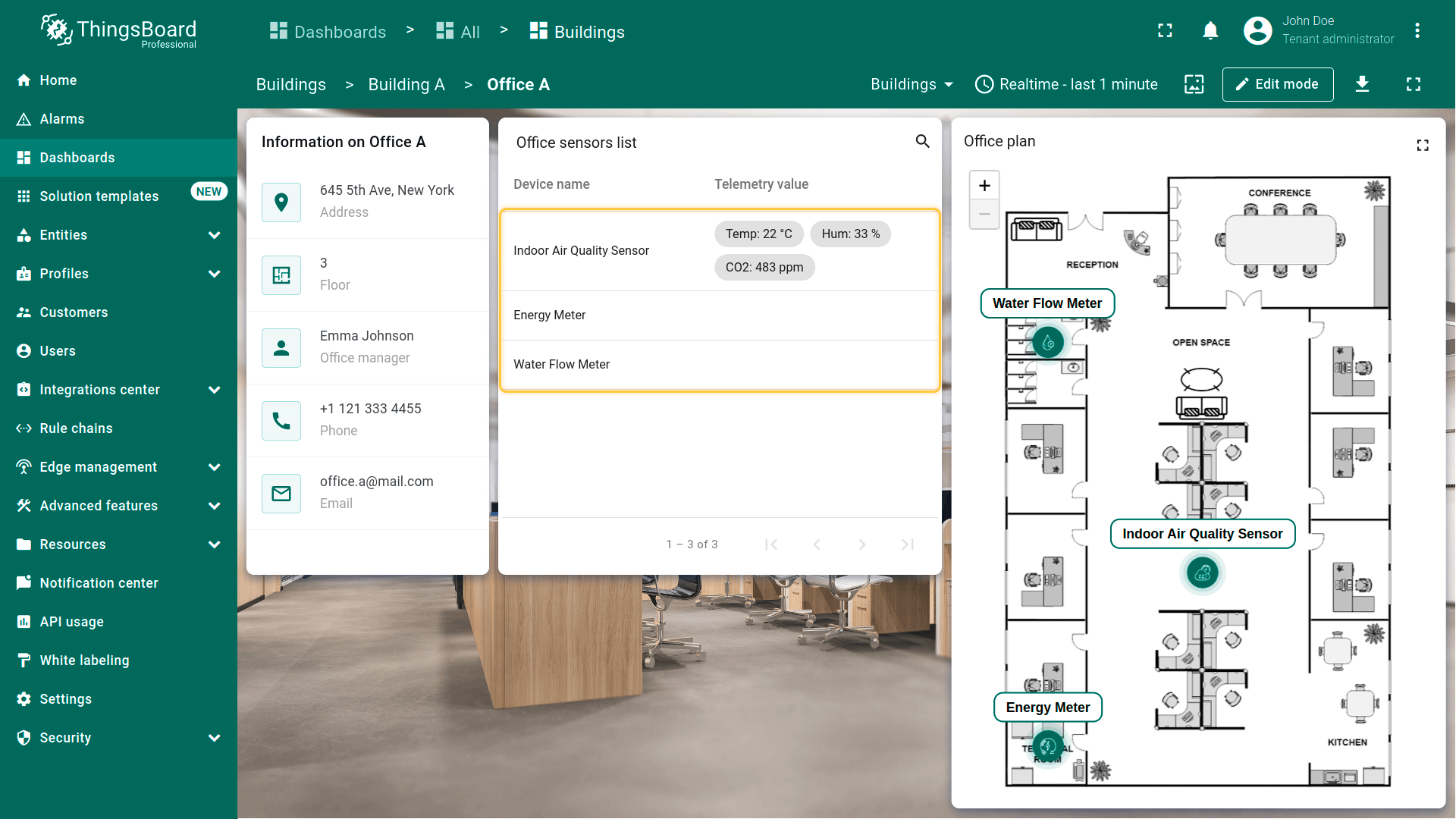Navigate to Building A breadcrumb

[406, 84]
